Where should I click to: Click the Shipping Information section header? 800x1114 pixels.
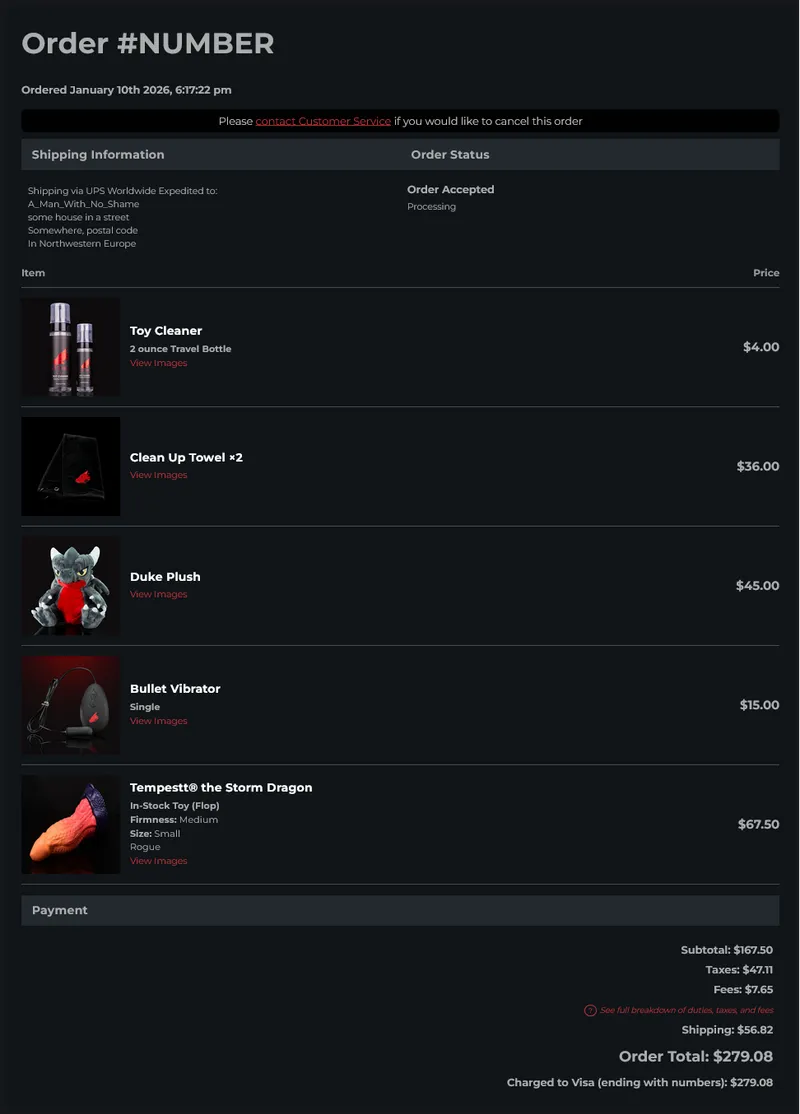coord(98,155)
